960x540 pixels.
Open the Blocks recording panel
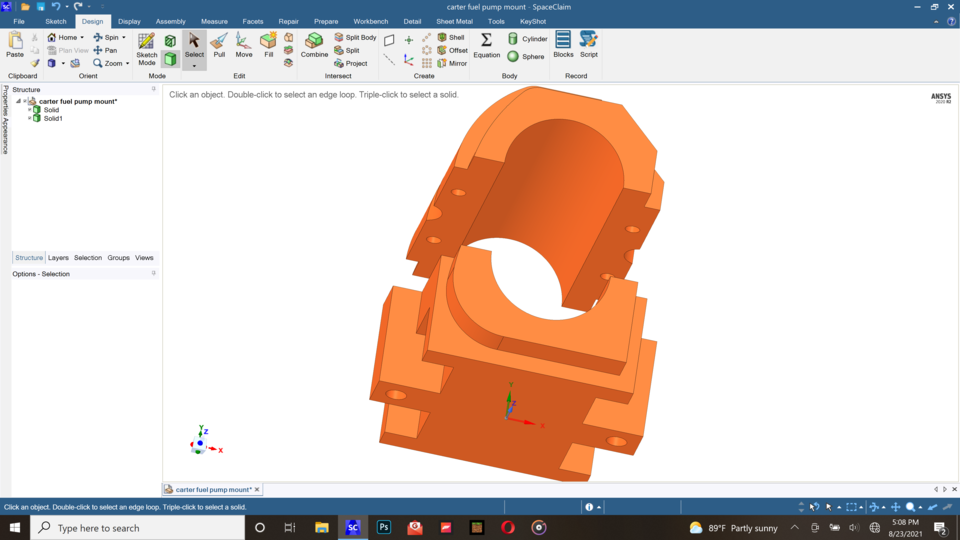563,45
